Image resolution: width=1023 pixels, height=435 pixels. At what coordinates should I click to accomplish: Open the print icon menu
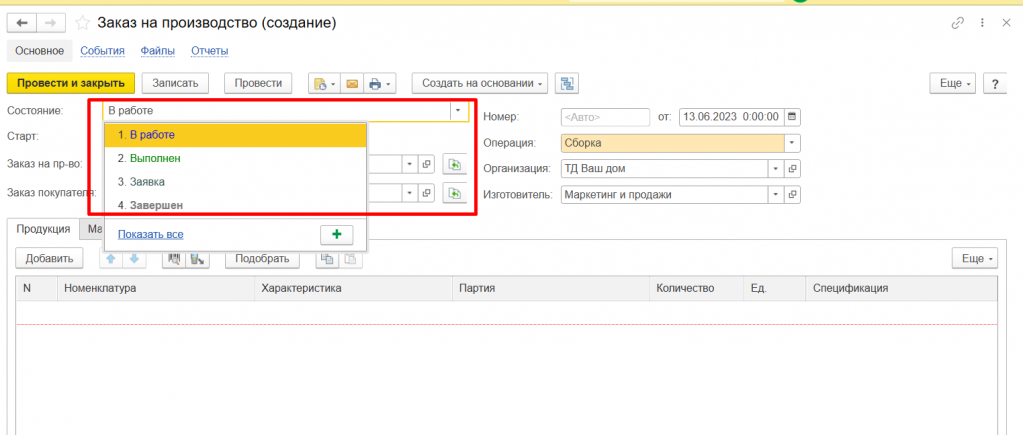point(381,83)
